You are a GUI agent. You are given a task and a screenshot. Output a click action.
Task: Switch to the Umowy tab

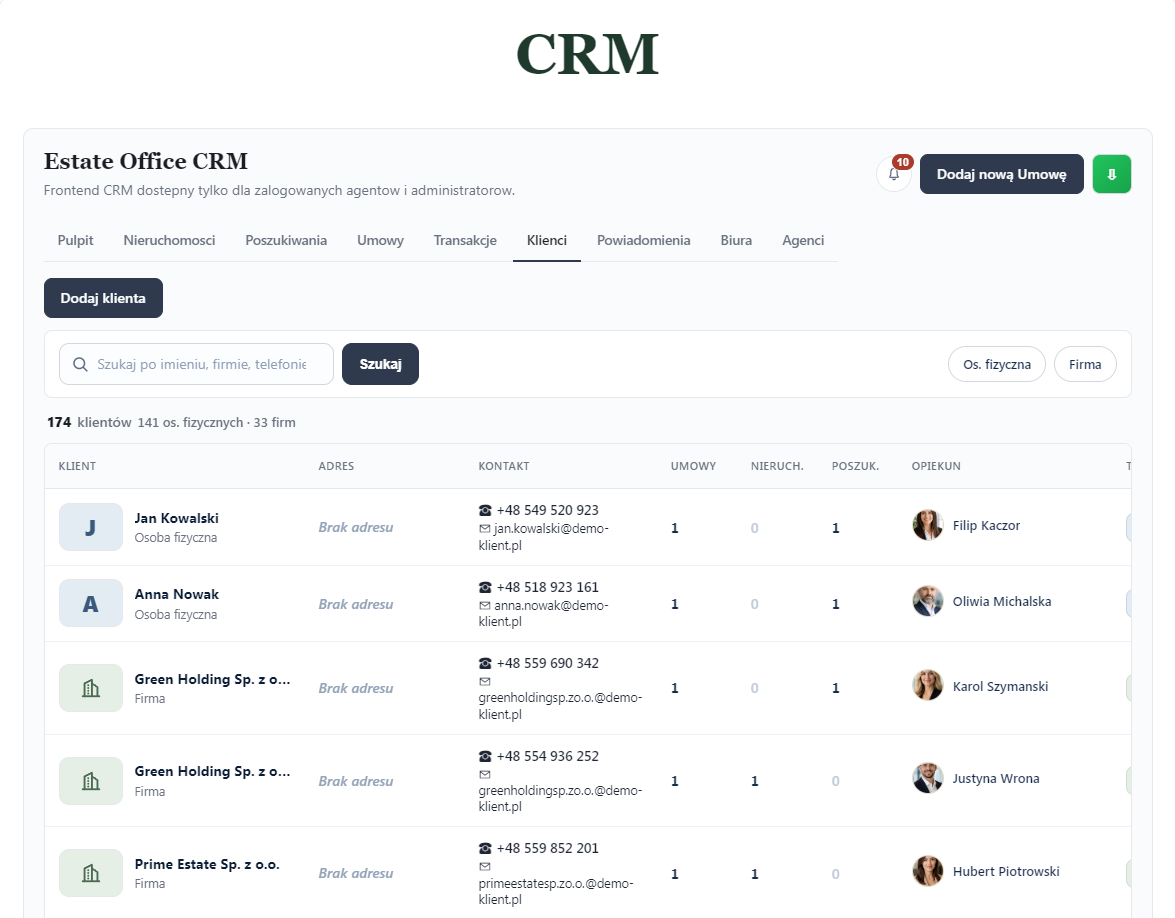380,241
